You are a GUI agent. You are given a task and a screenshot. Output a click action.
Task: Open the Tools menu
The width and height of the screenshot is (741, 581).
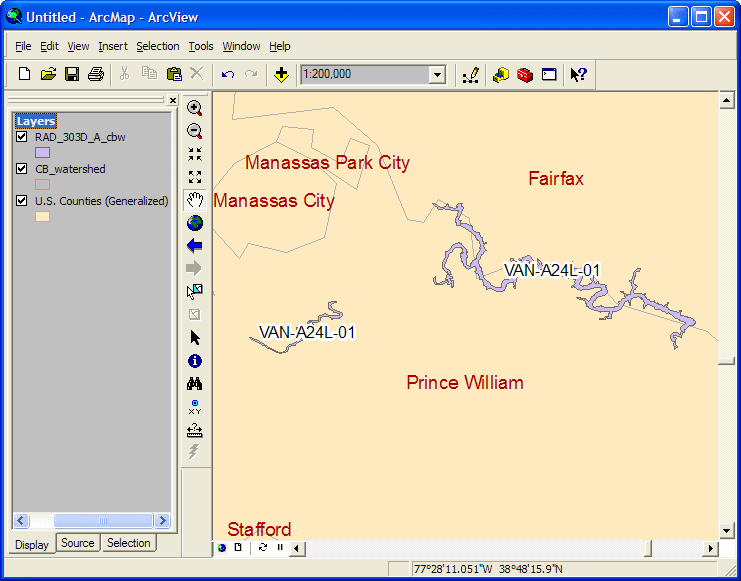pyautogui.click(x=200, y=46)
